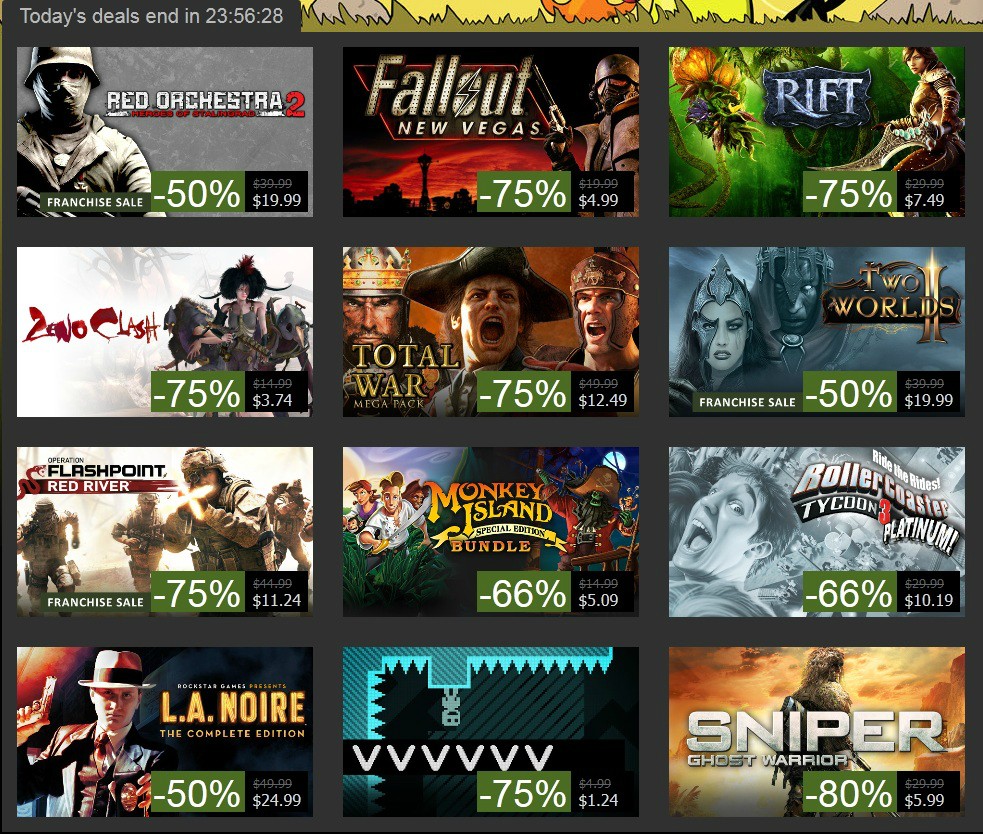Select the VVVVVV game tile
Image resolution: width=983 pixels, height=834 pixels.
491,732
